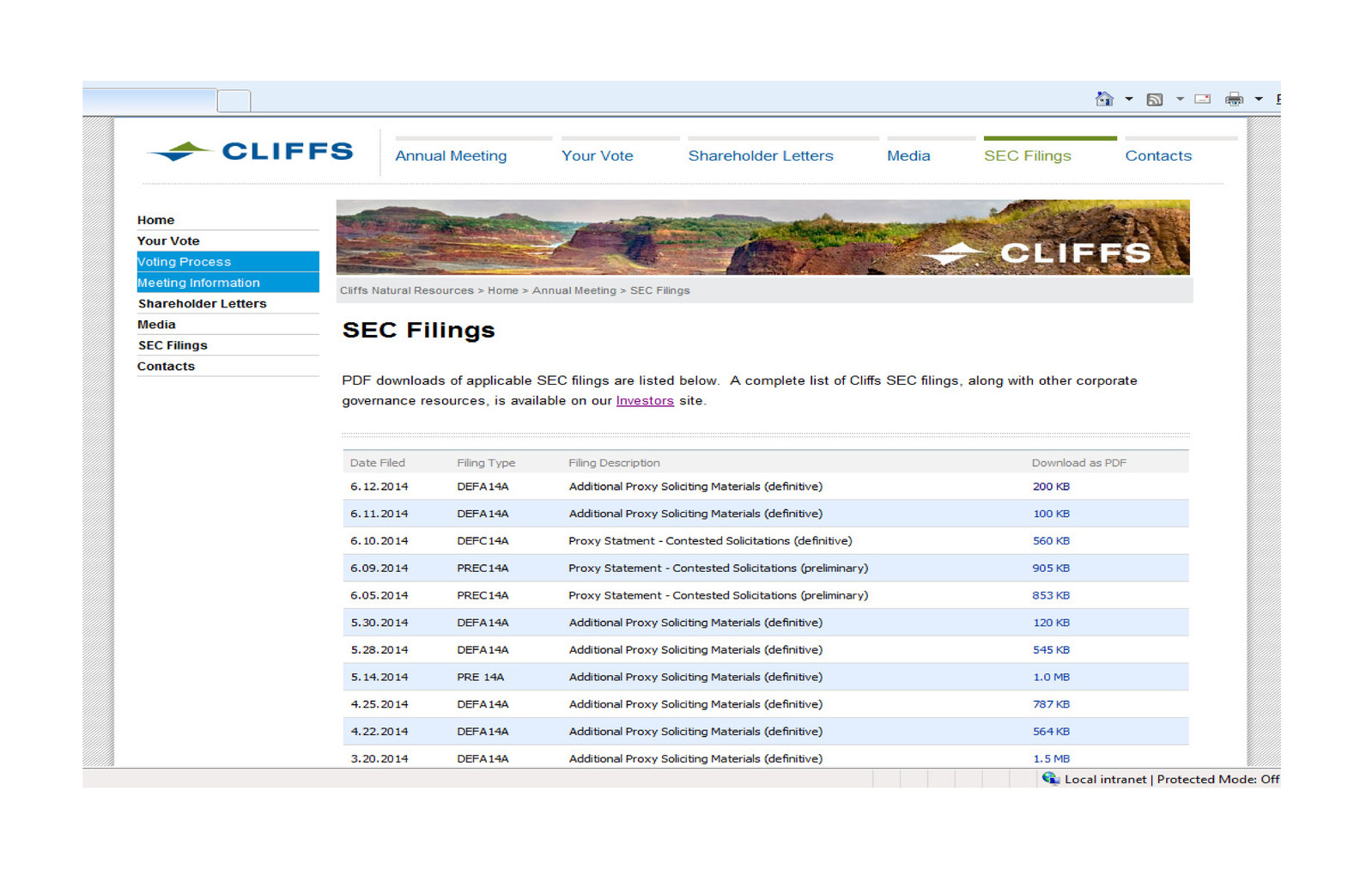Download the 100 KB PDF
Image resolution: width=1372 pixels, height=888 pixels.
[x=1051, y=514]
